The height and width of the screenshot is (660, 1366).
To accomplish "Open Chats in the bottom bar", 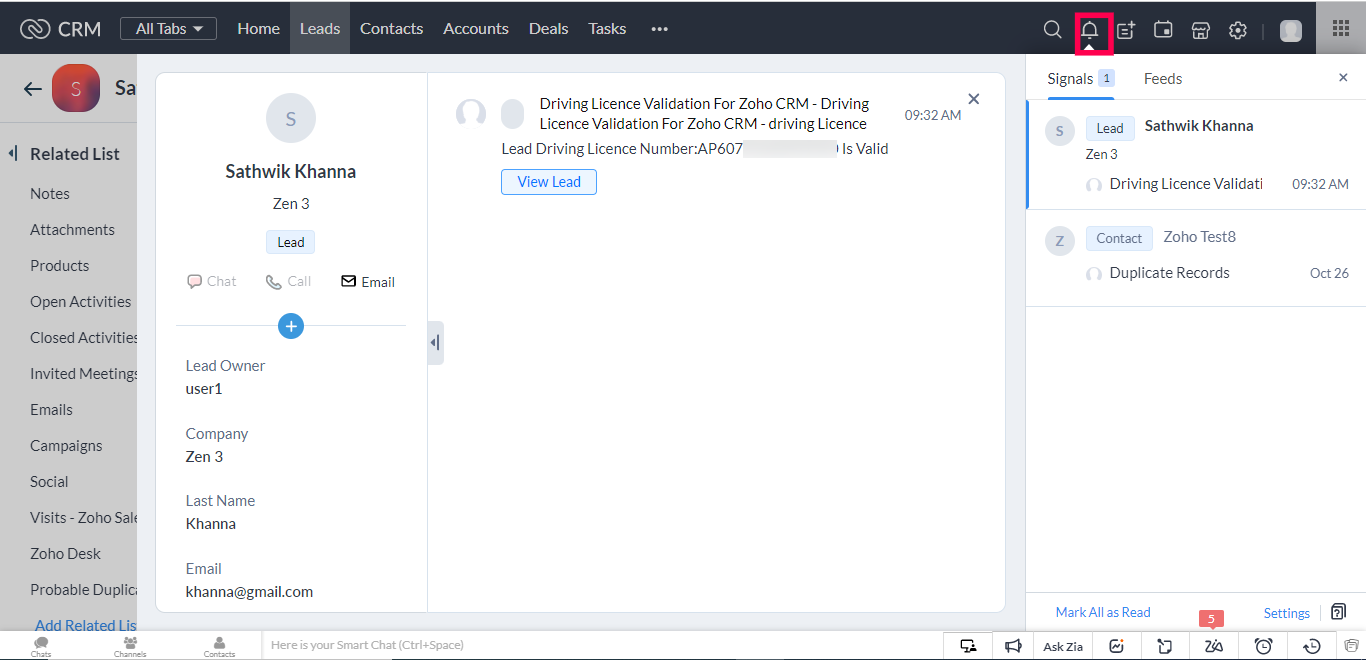I will [41, 647].
